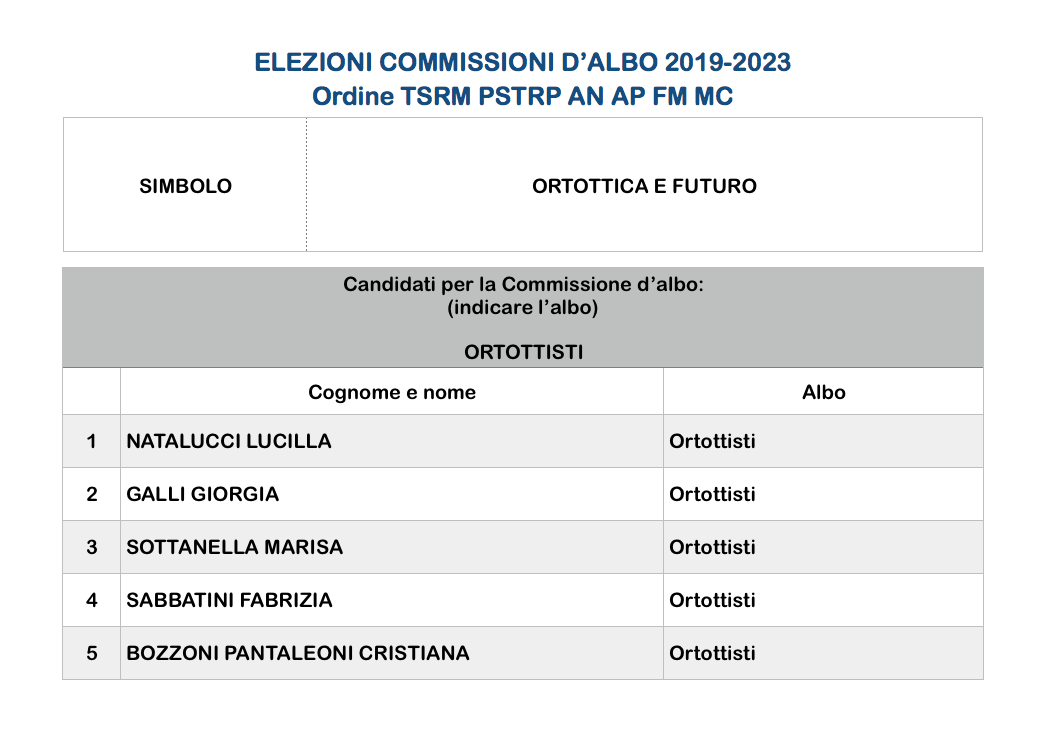
Task: Click row number 1 cell
Action: tap(92, 441)
